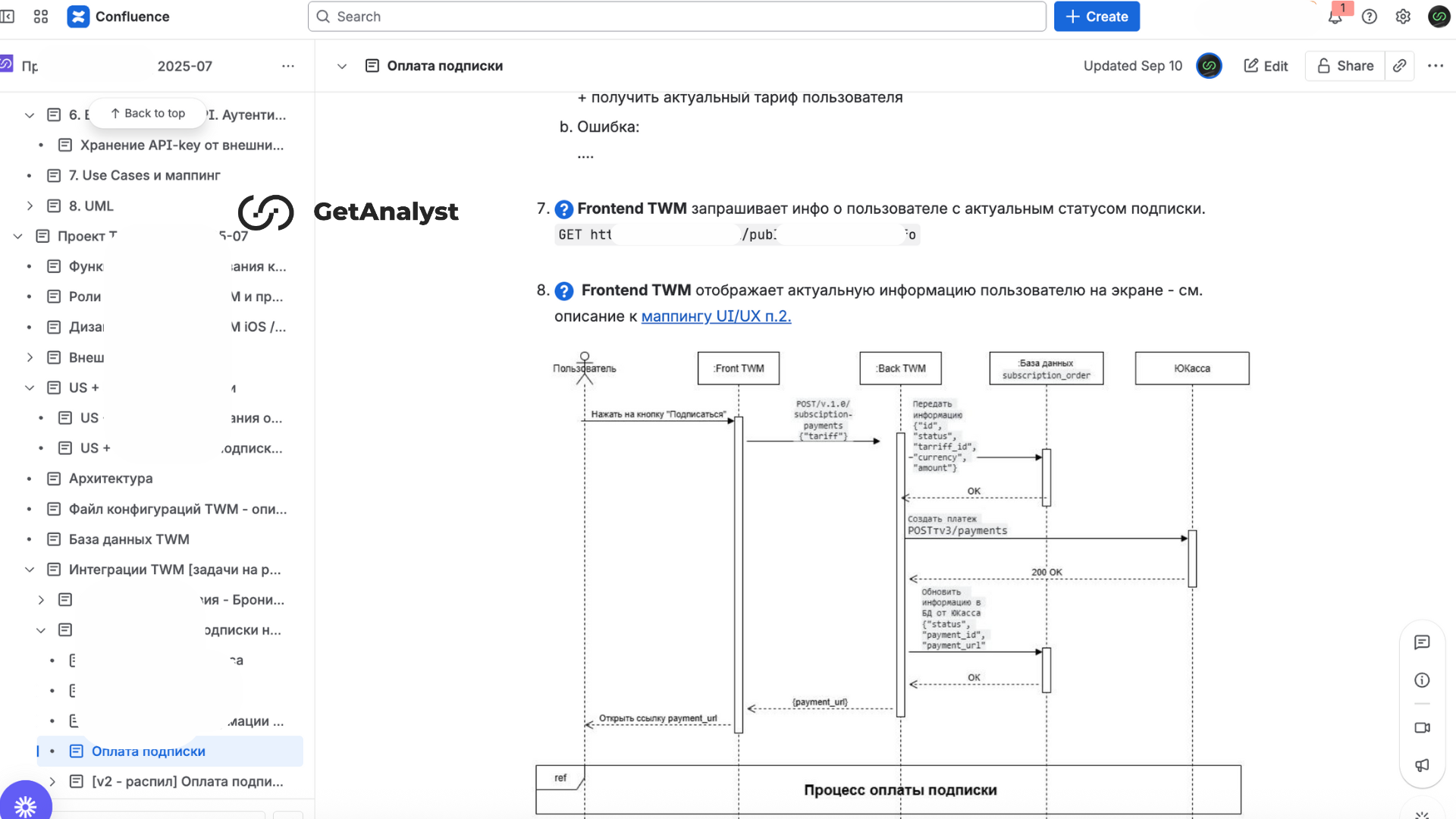
Task: Collapse Интеграции TWM tree item
Action: (30, 570)
